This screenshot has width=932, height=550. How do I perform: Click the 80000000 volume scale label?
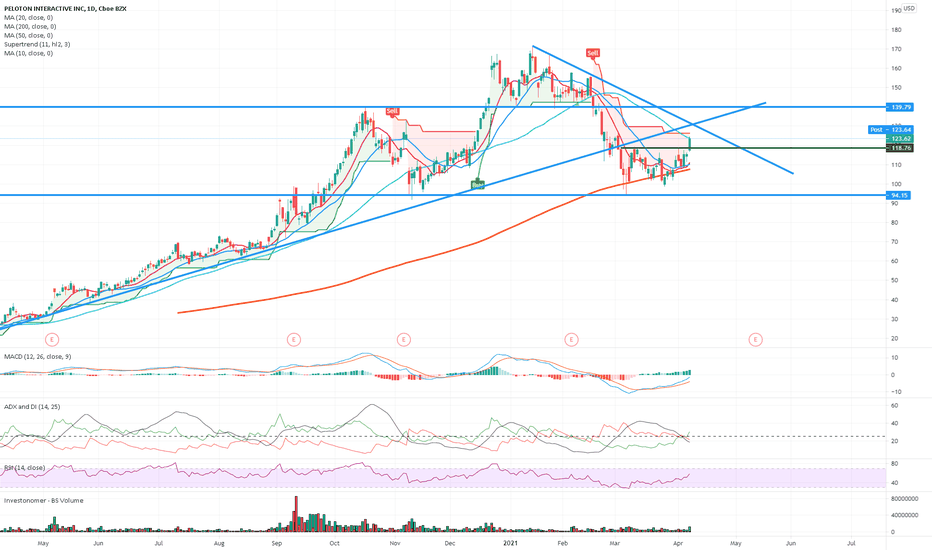[904, 499]
